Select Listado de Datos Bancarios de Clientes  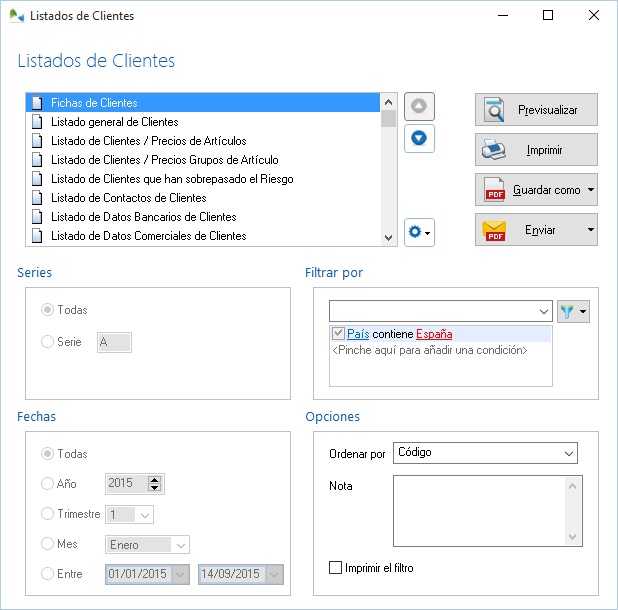pos(143,217)
